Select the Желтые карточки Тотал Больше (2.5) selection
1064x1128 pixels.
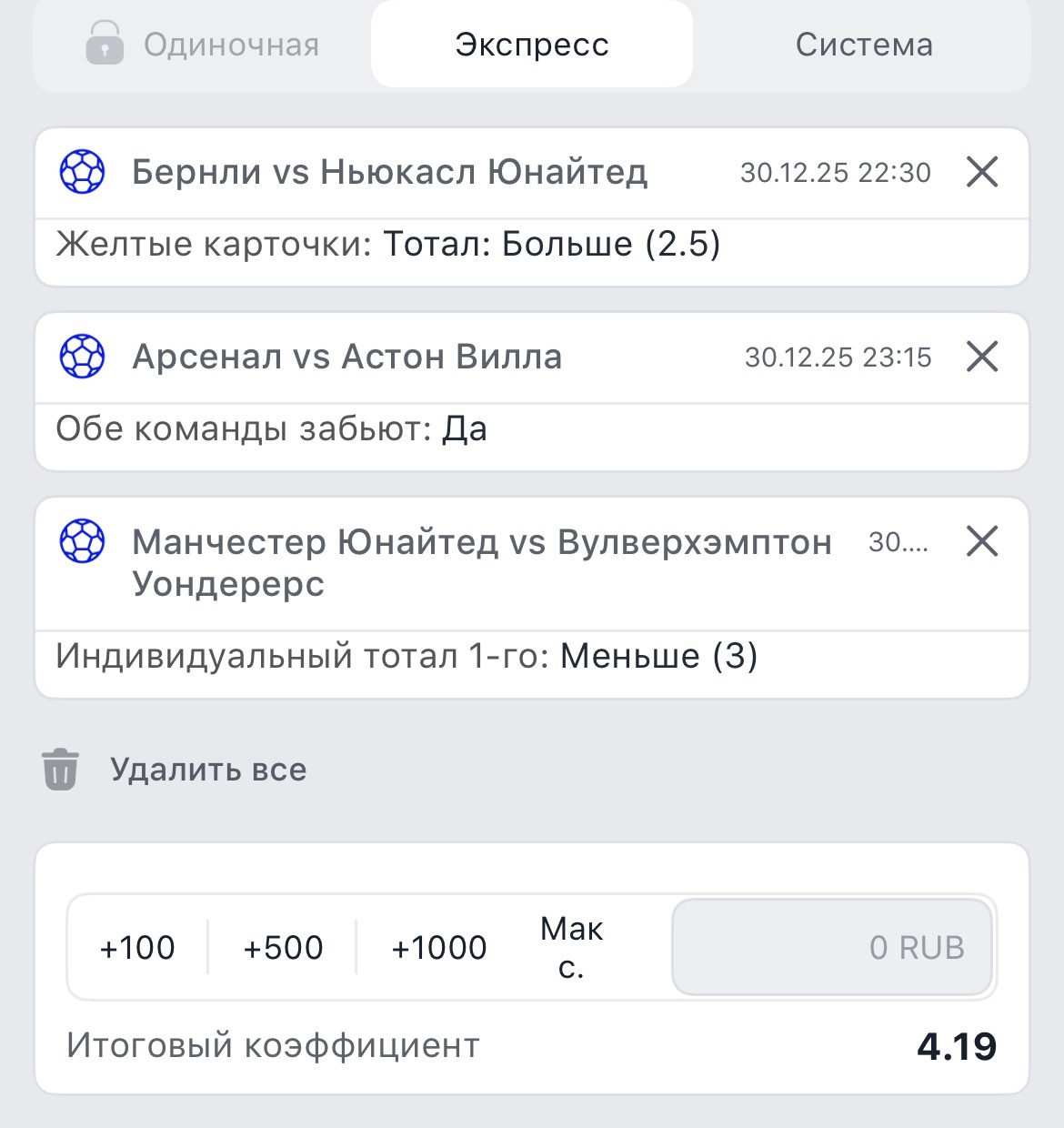click(388, 245)
